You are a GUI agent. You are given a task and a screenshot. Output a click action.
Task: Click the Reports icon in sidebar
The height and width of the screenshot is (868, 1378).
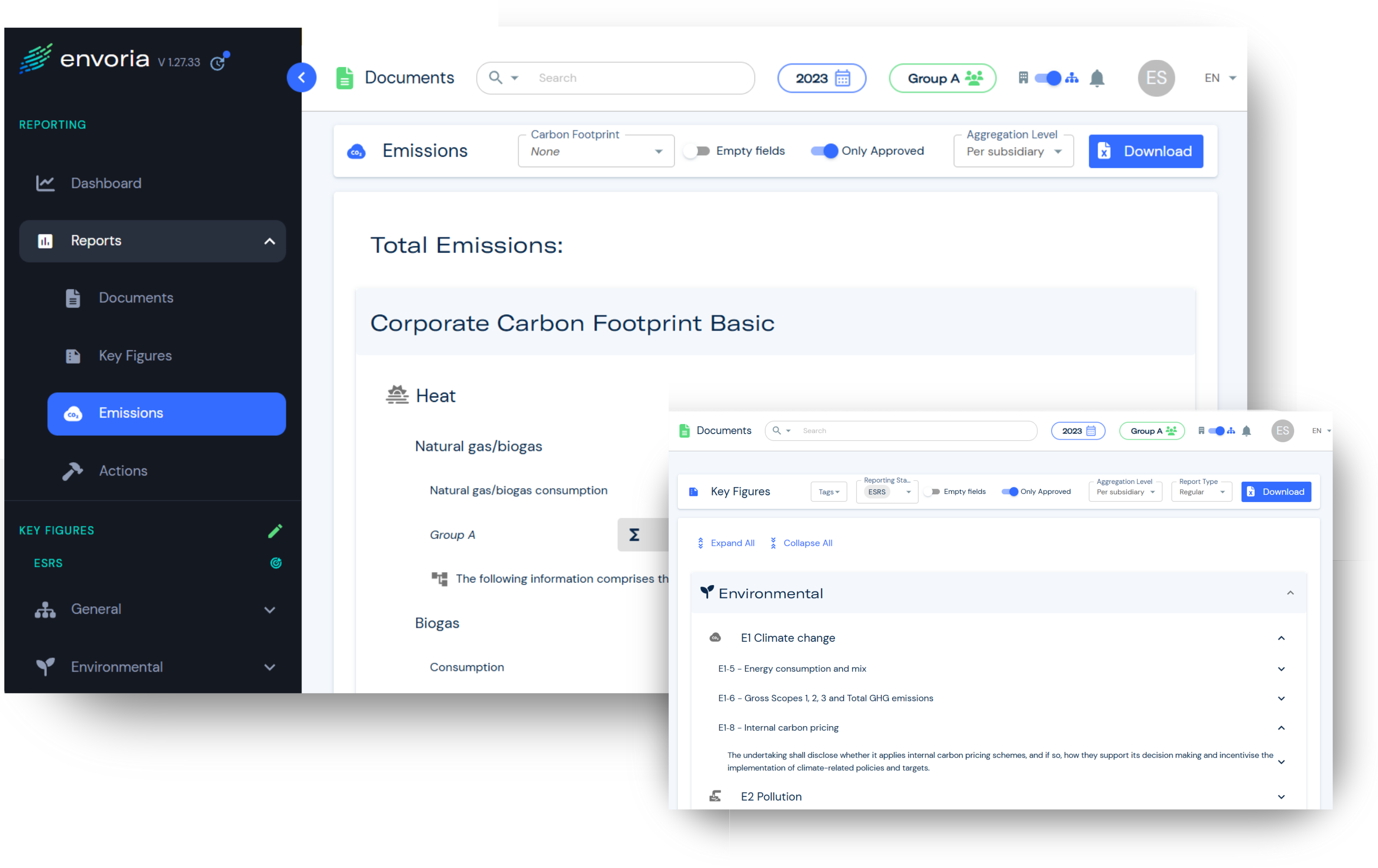point(46,240)
